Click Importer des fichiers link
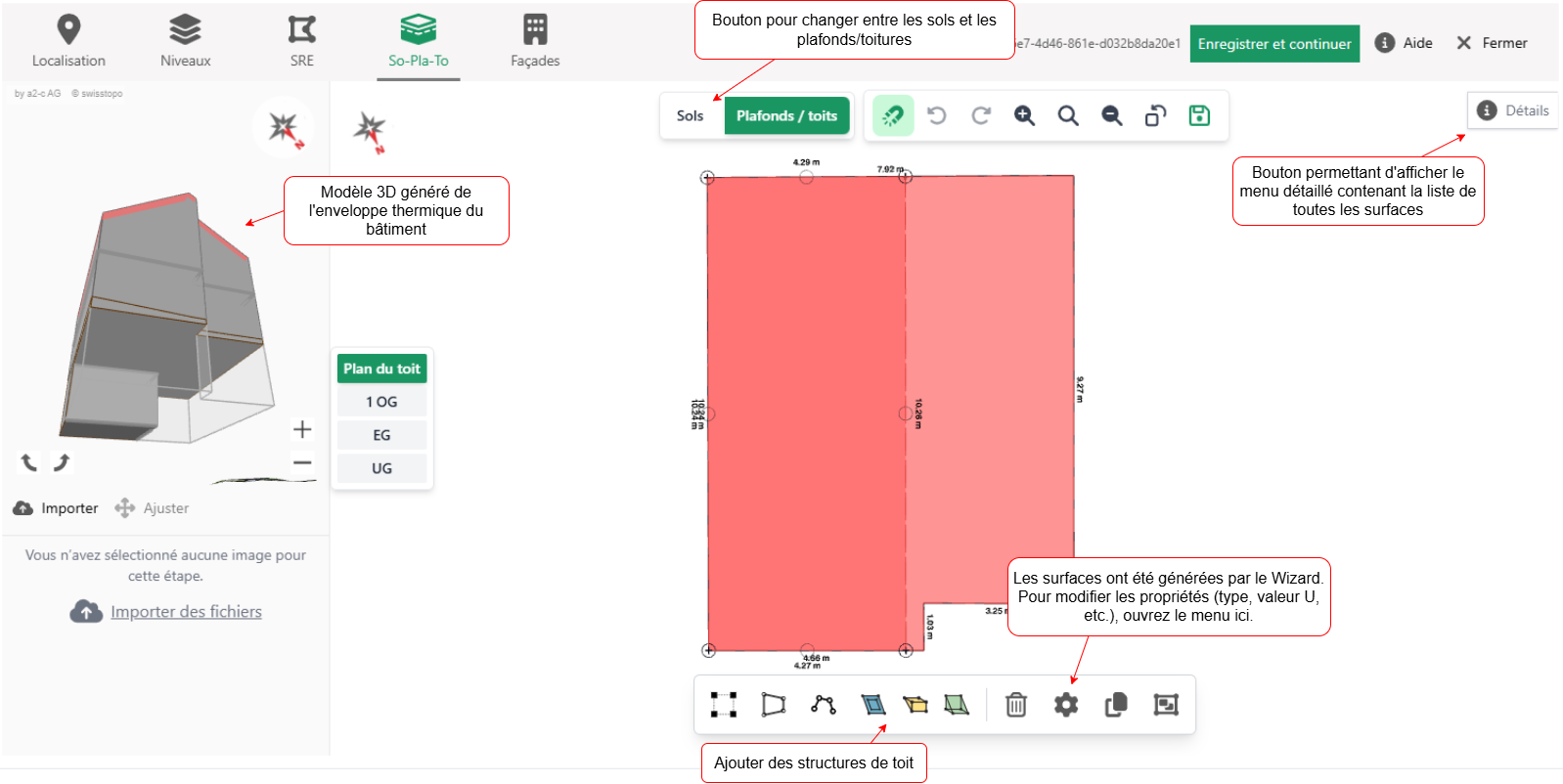1563x784 pixels. point(186,612)
